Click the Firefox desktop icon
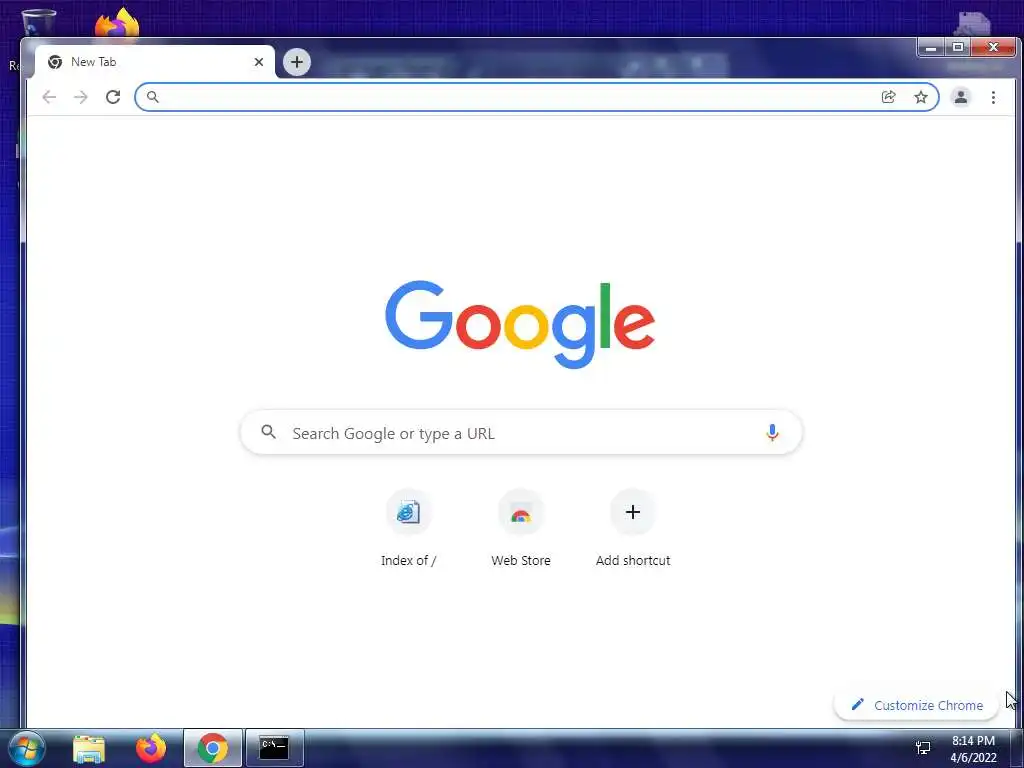The width and height of the screenshot is (1024, 768). pos(117,22)
